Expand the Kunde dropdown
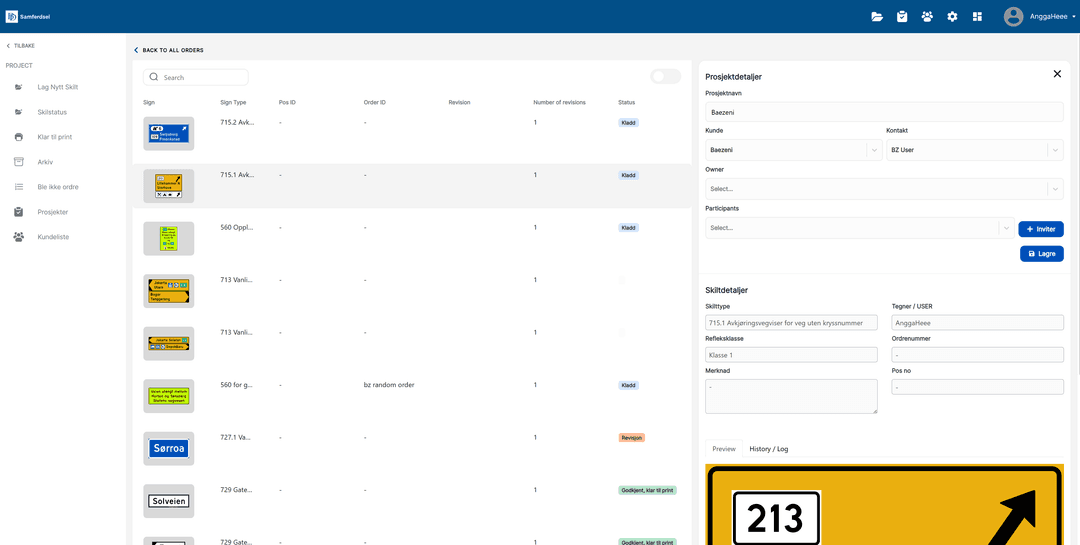Image resolution: width=1080 pixels, height=545 pixels. coord(874,150)
